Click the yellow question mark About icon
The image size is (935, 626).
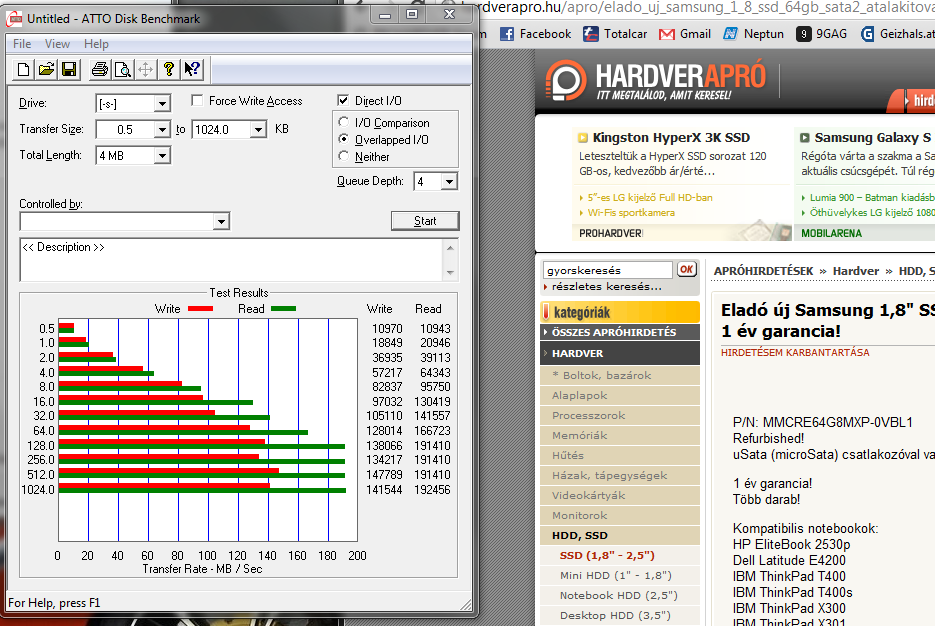169,70
